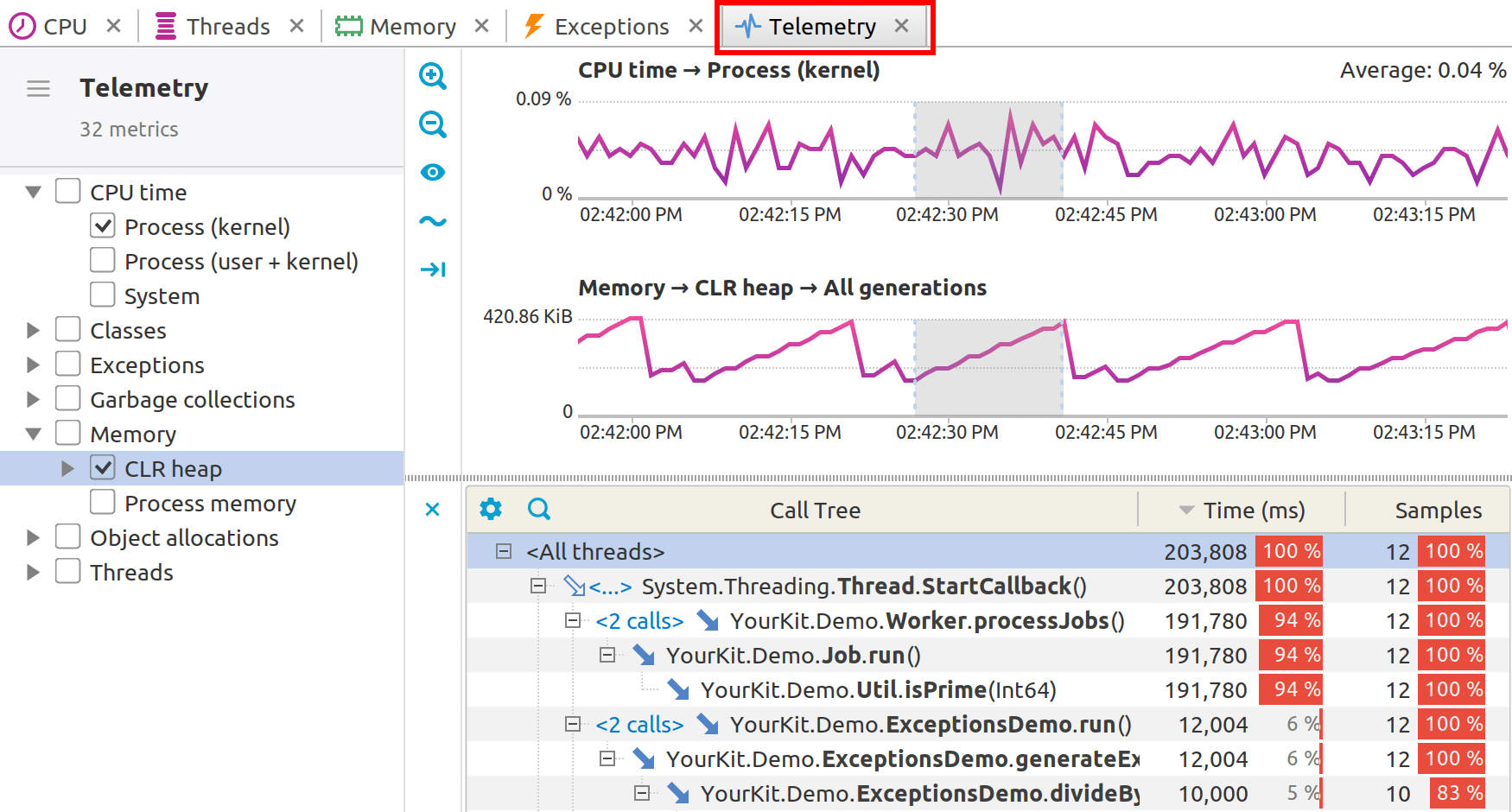Collapse the <All threads> call tree row
Screen dimensions: 1512x812
504,551
